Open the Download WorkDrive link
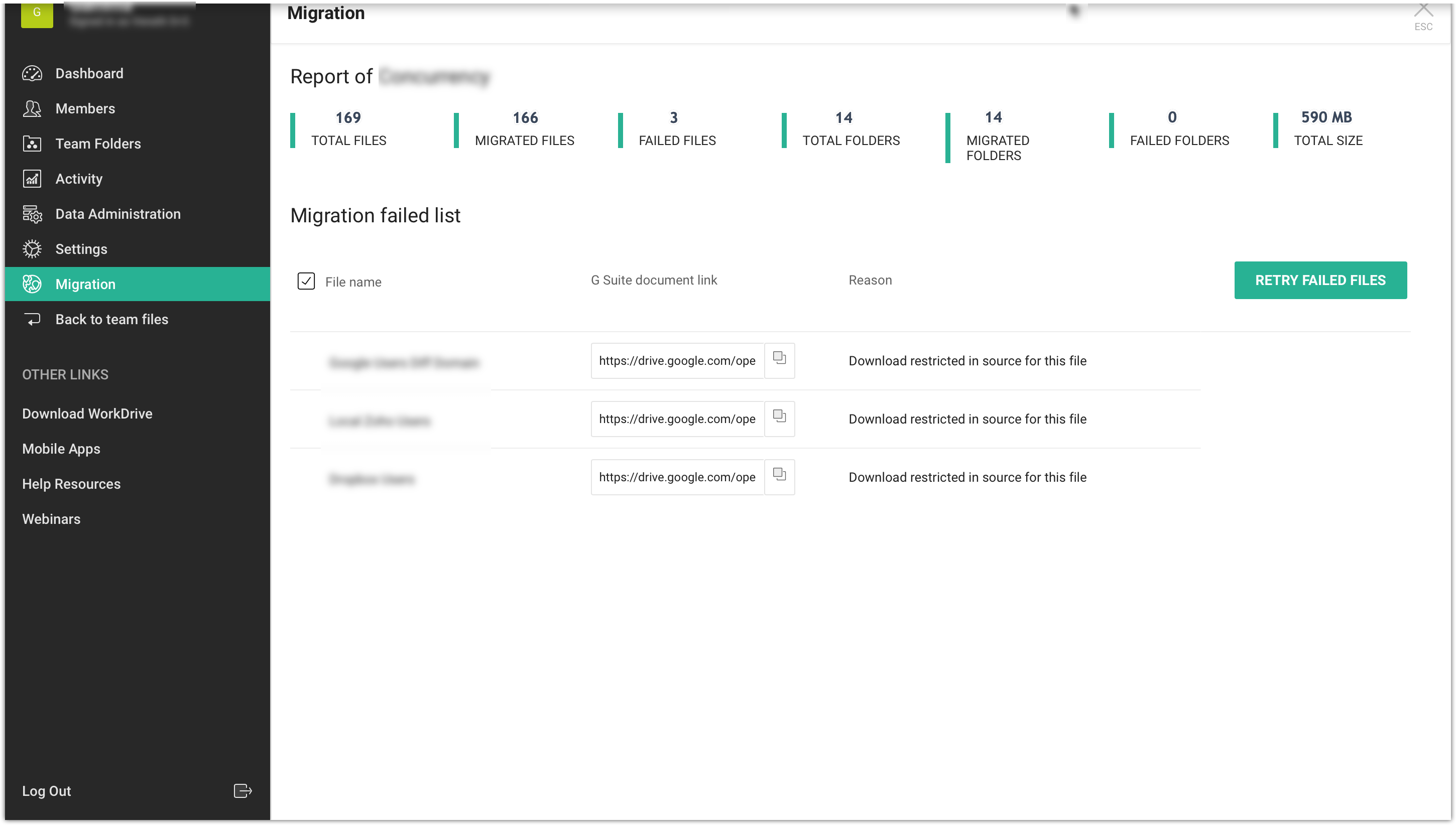 click(87, 414)
